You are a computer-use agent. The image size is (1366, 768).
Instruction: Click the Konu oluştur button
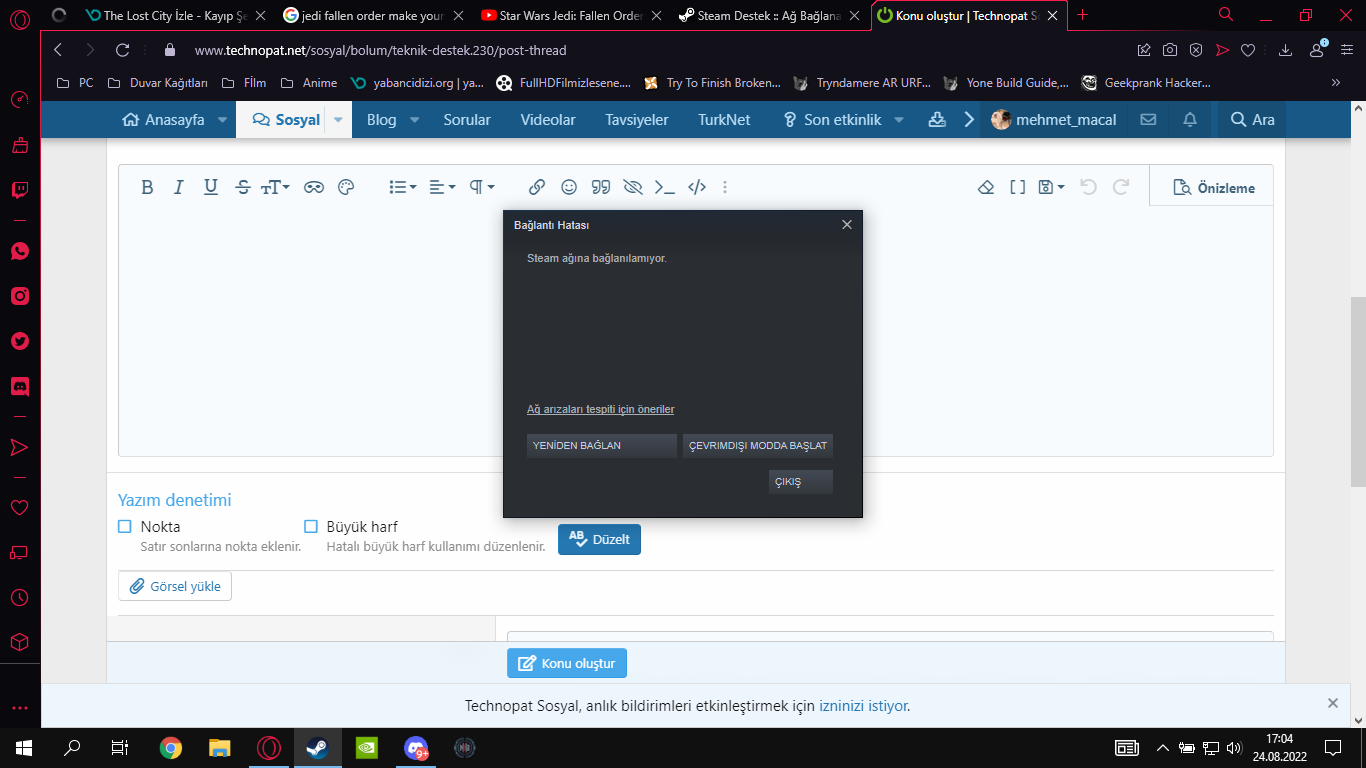pos(567,663)
